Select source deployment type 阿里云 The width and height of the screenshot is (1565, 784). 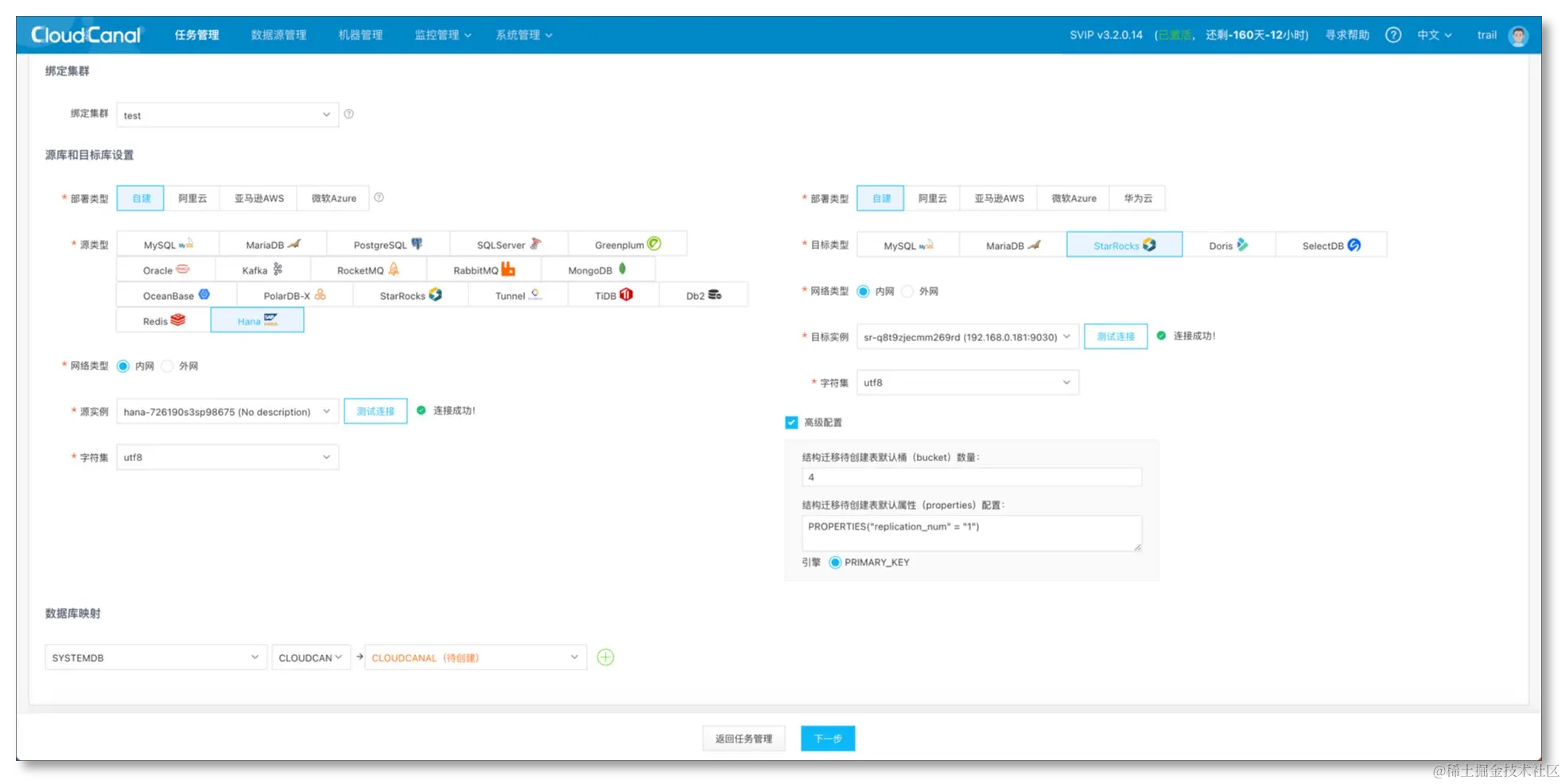pos(192,198)
